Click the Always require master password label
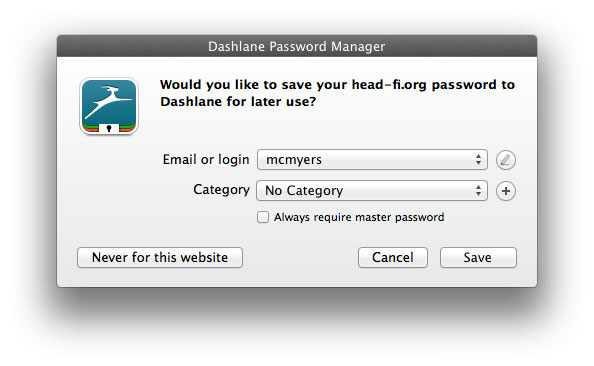Viewport: 594px width, 366px height. [x=359, y=217]
